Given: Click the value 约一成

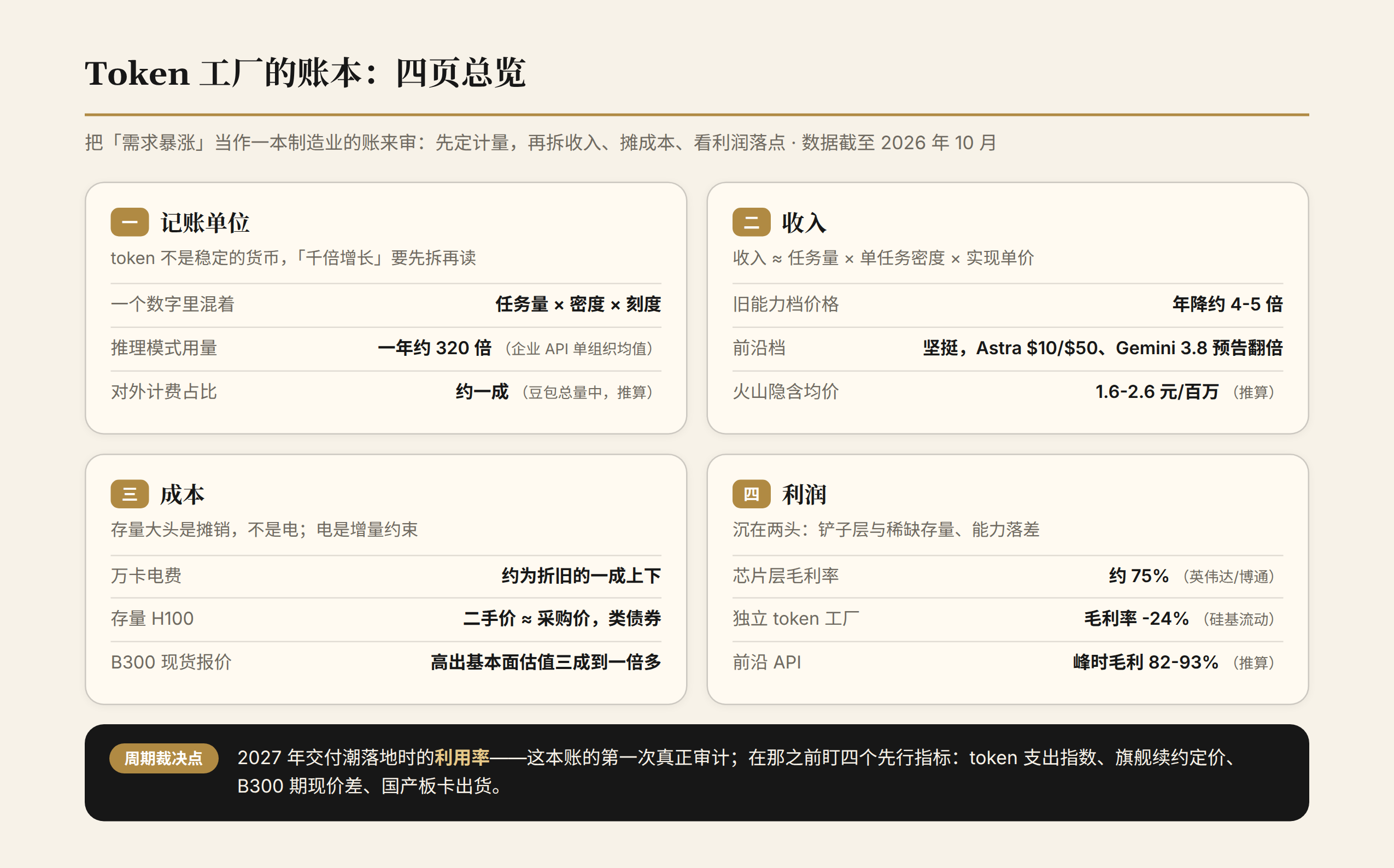Looking at the screenshot, I should coord(482,391).
